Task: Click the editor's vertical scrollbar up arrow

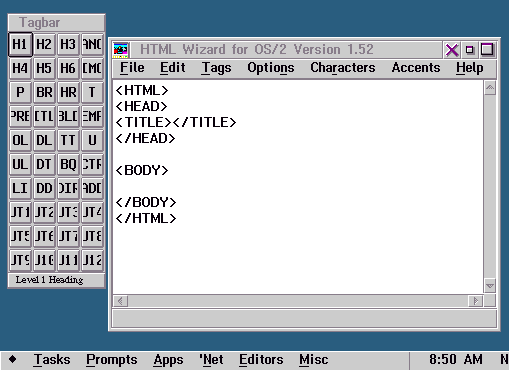Action: point(490,88)
